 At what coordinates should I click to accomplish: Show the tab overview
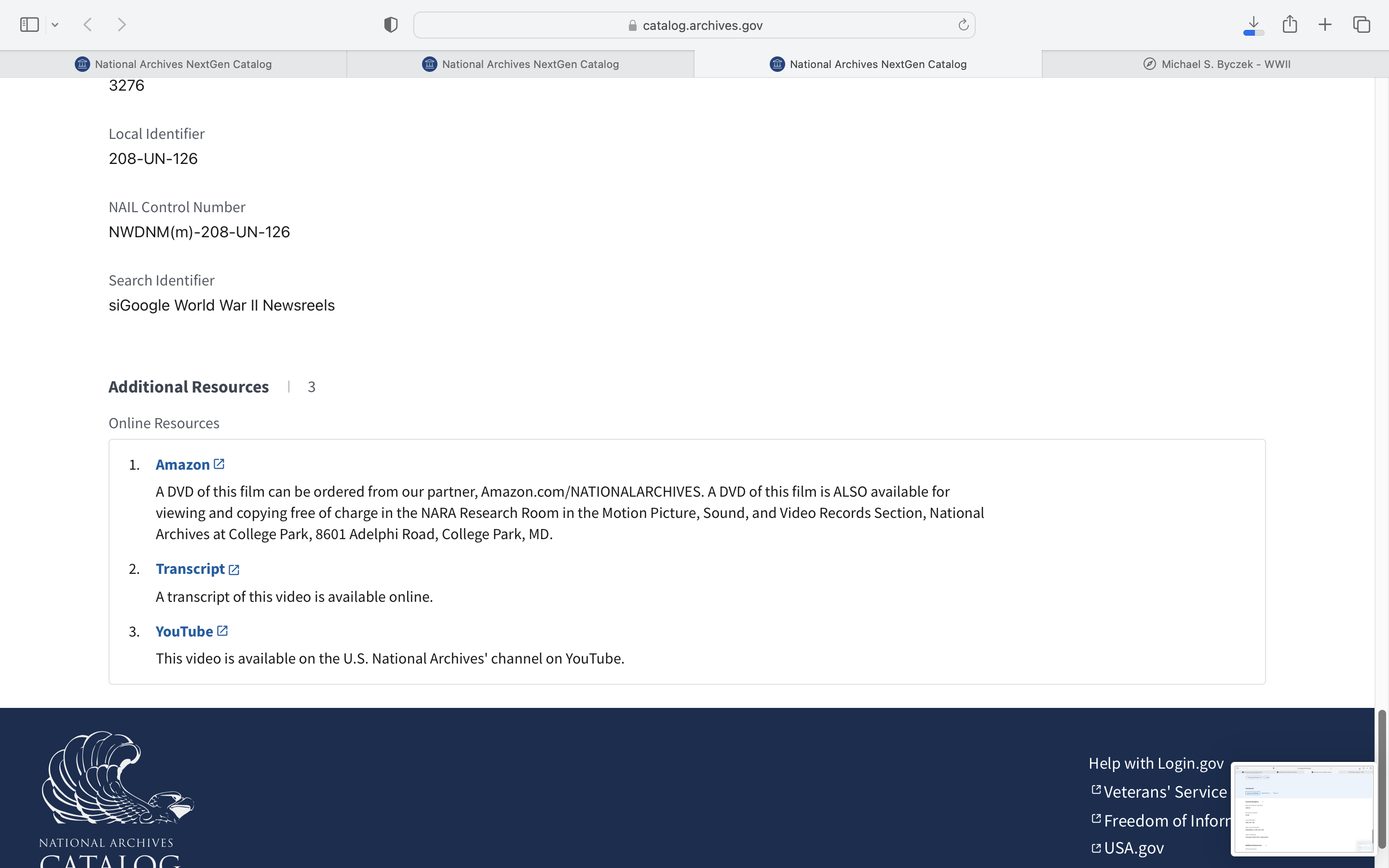(x=1362, y=25)
